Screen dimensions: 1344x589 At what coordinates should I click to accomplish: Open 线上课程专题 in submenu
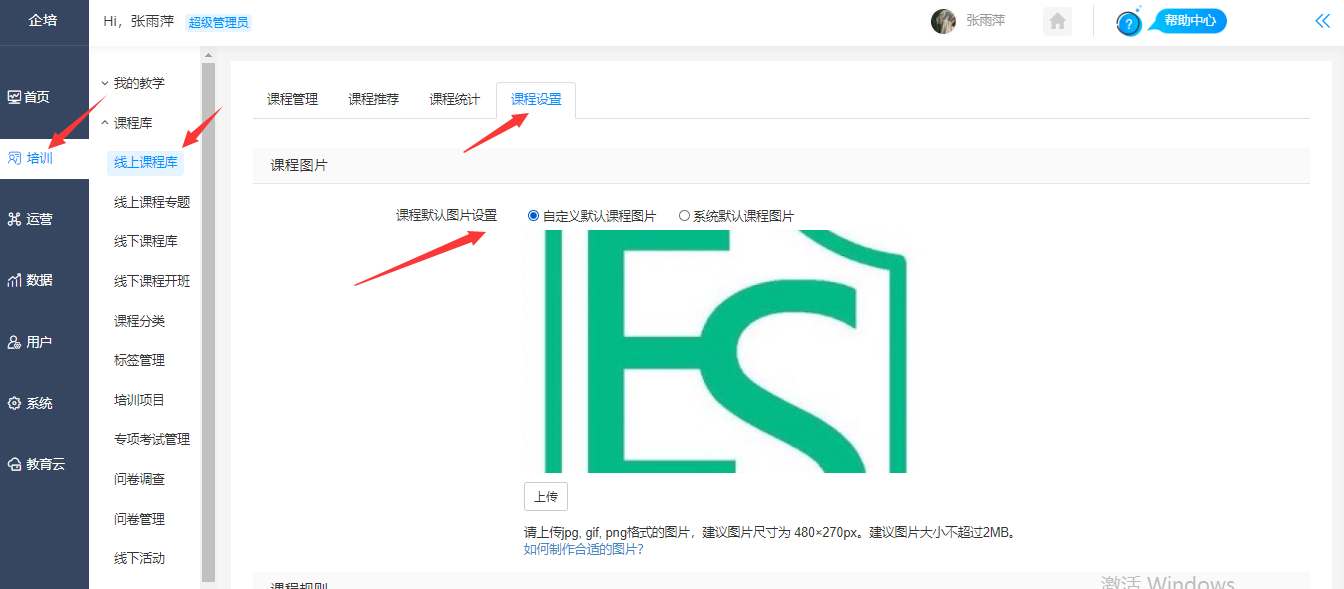click(152, 202)
